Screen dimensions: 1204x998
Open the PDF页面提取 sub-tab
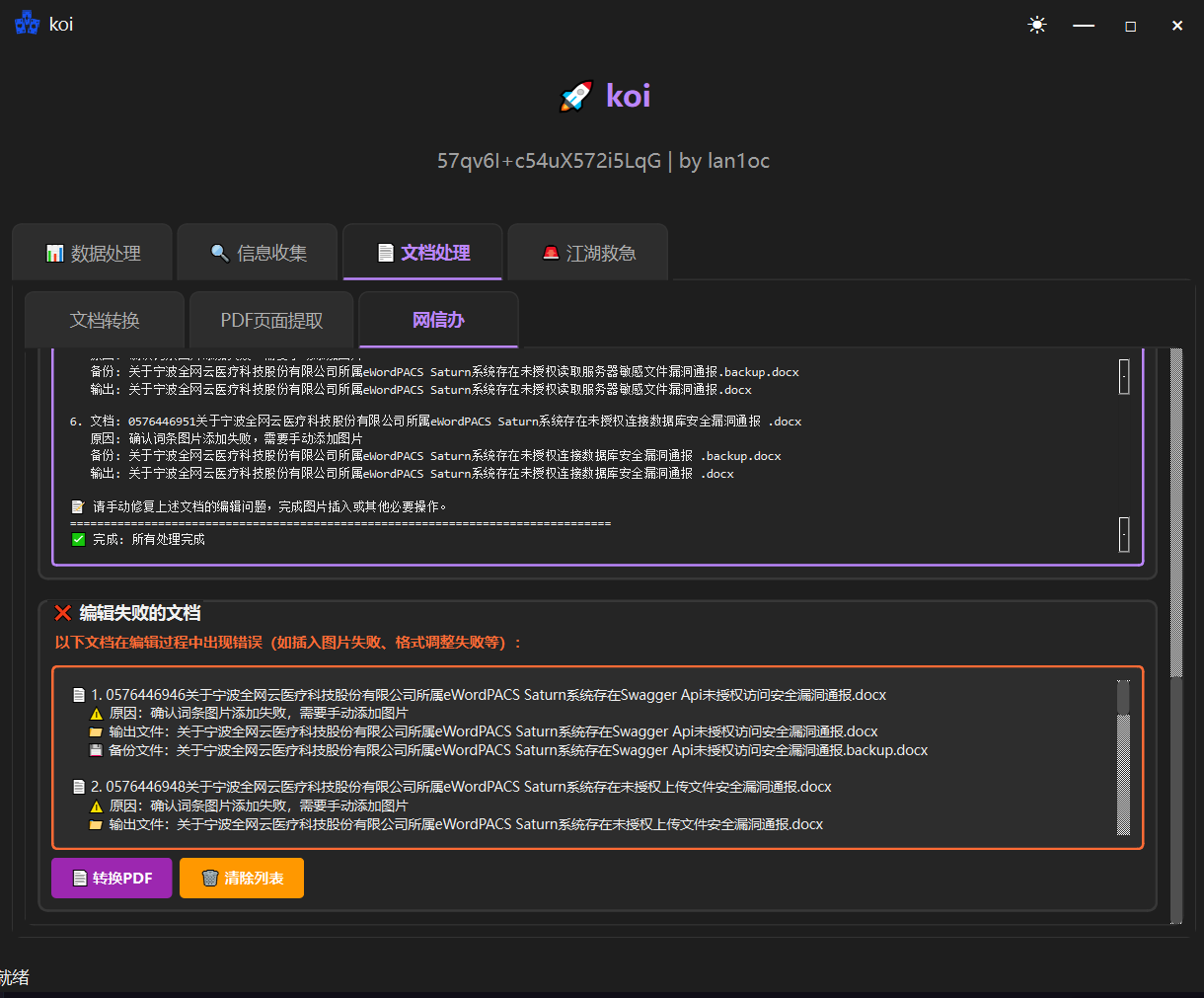tap(271, 321)
